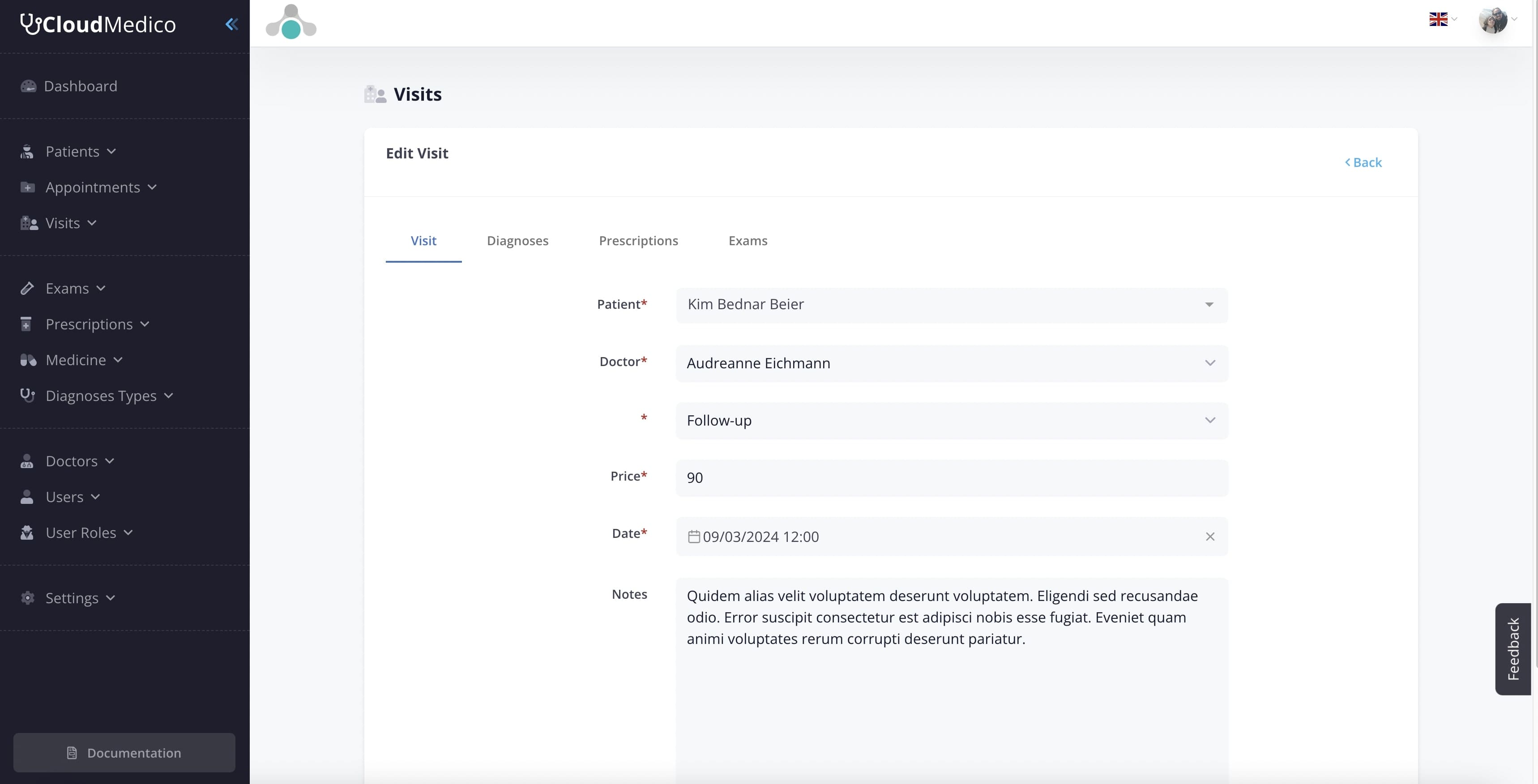Switch to the Prescriptions tab

click(x=638, y=241)
